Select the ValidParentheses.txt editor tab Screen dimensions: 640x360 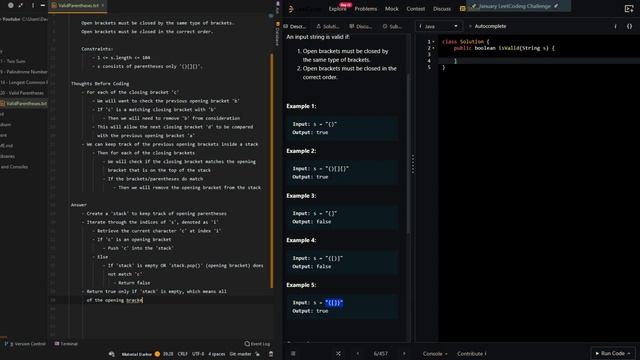78,5
